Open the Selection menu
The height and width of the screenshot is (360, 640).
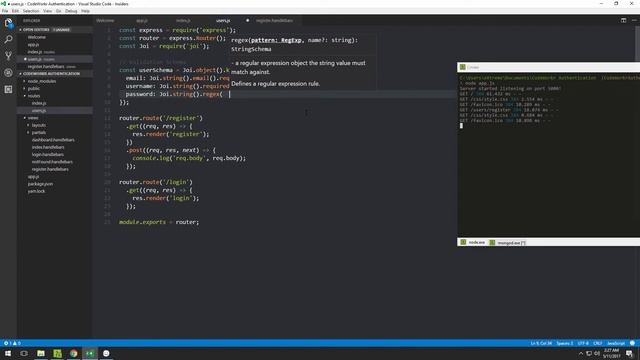(x=31, y=11)
